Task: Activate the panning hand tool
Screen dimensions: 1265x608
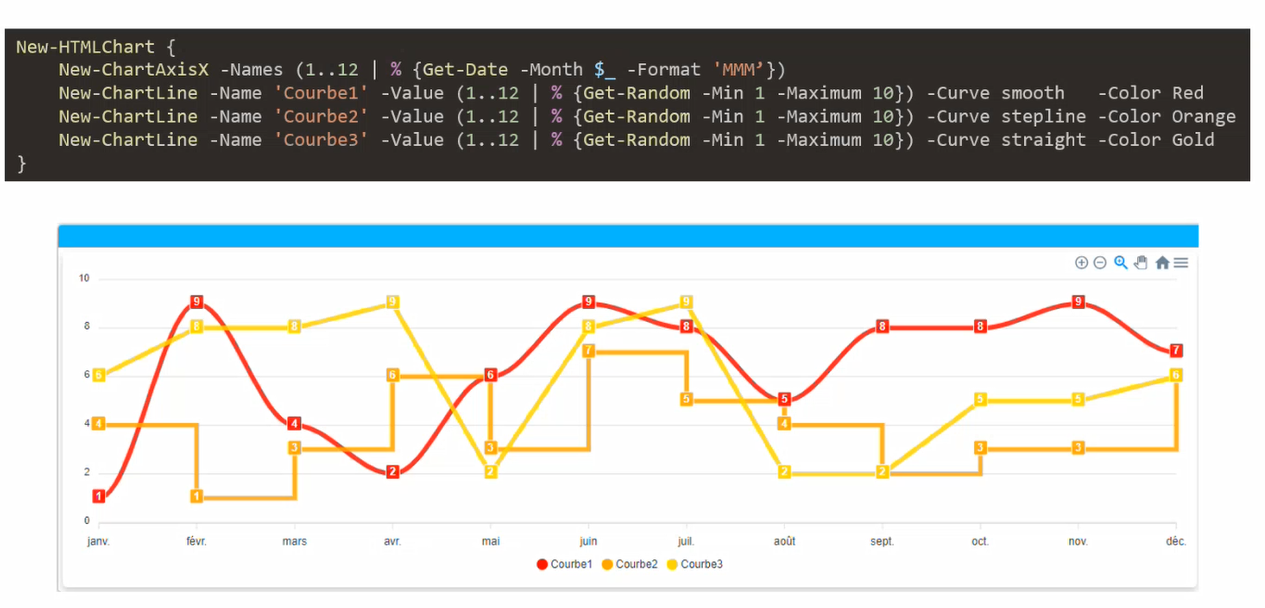Action: [1141, 263]
